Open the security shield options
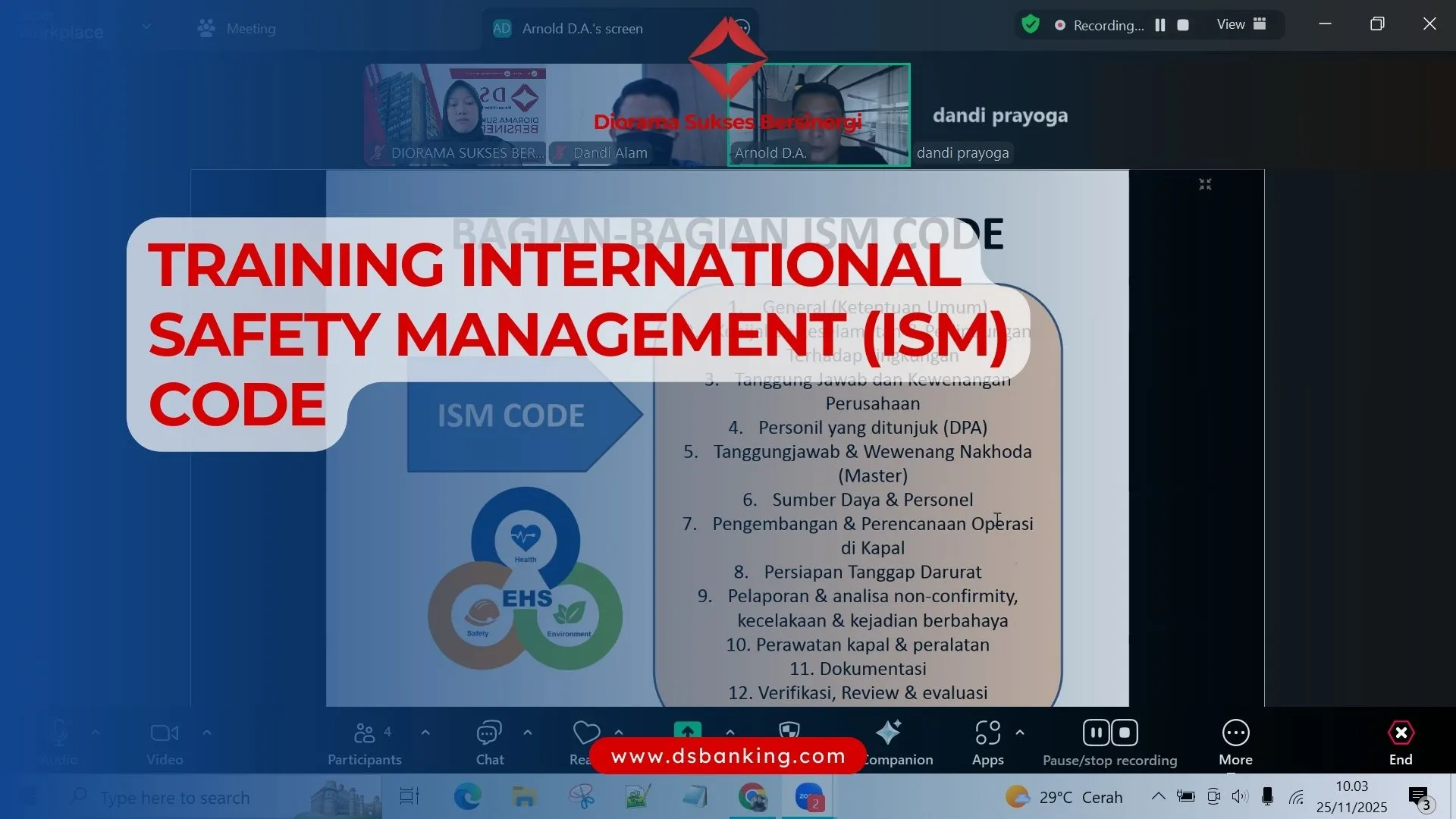 tap(789, 730)
